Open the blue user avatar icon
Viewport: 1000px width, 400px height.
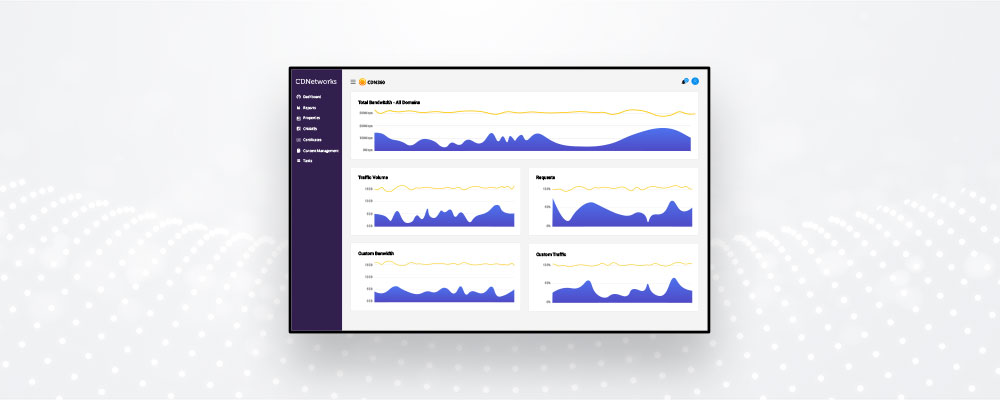[x=695, y=81]
